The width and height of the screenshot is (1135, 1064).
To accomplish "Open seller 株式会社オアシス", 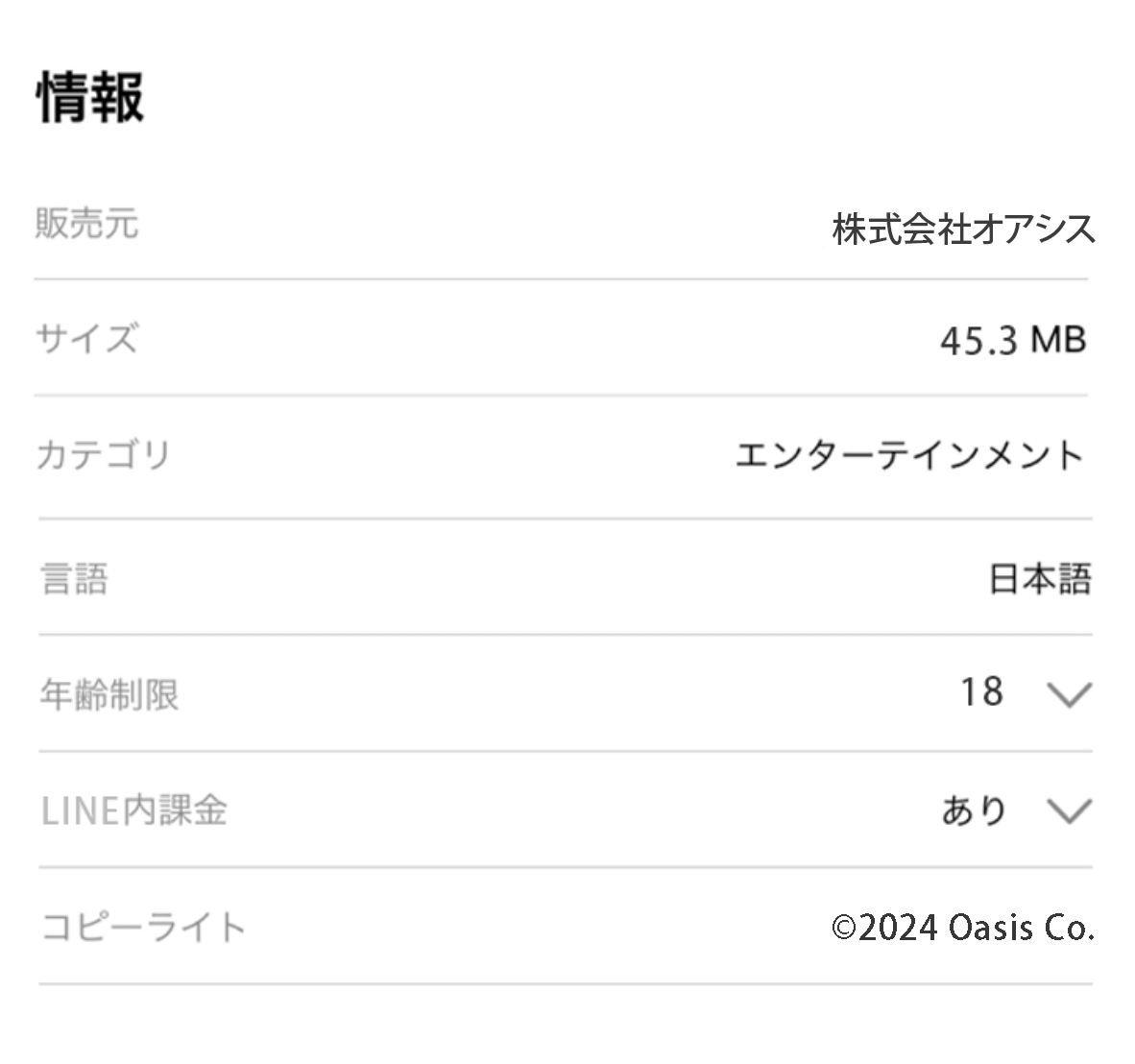I will [963, 230].
